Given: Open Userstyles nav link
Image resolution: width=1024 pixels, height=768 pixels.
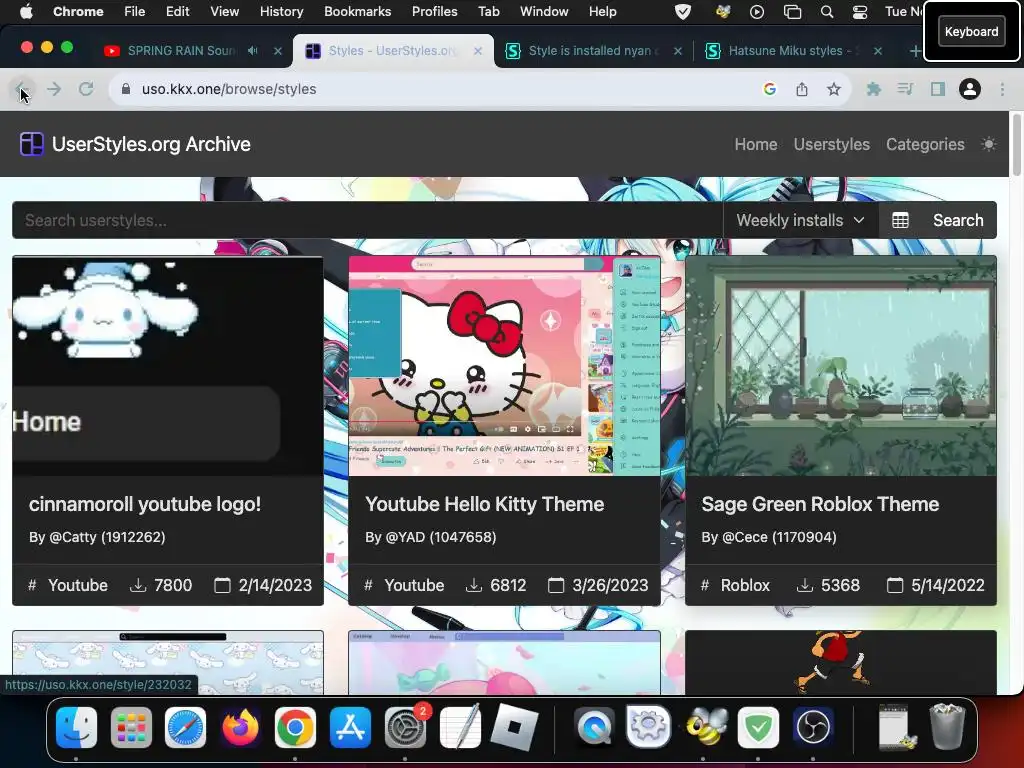Looking at the screenshot, I should pos(831,144).
